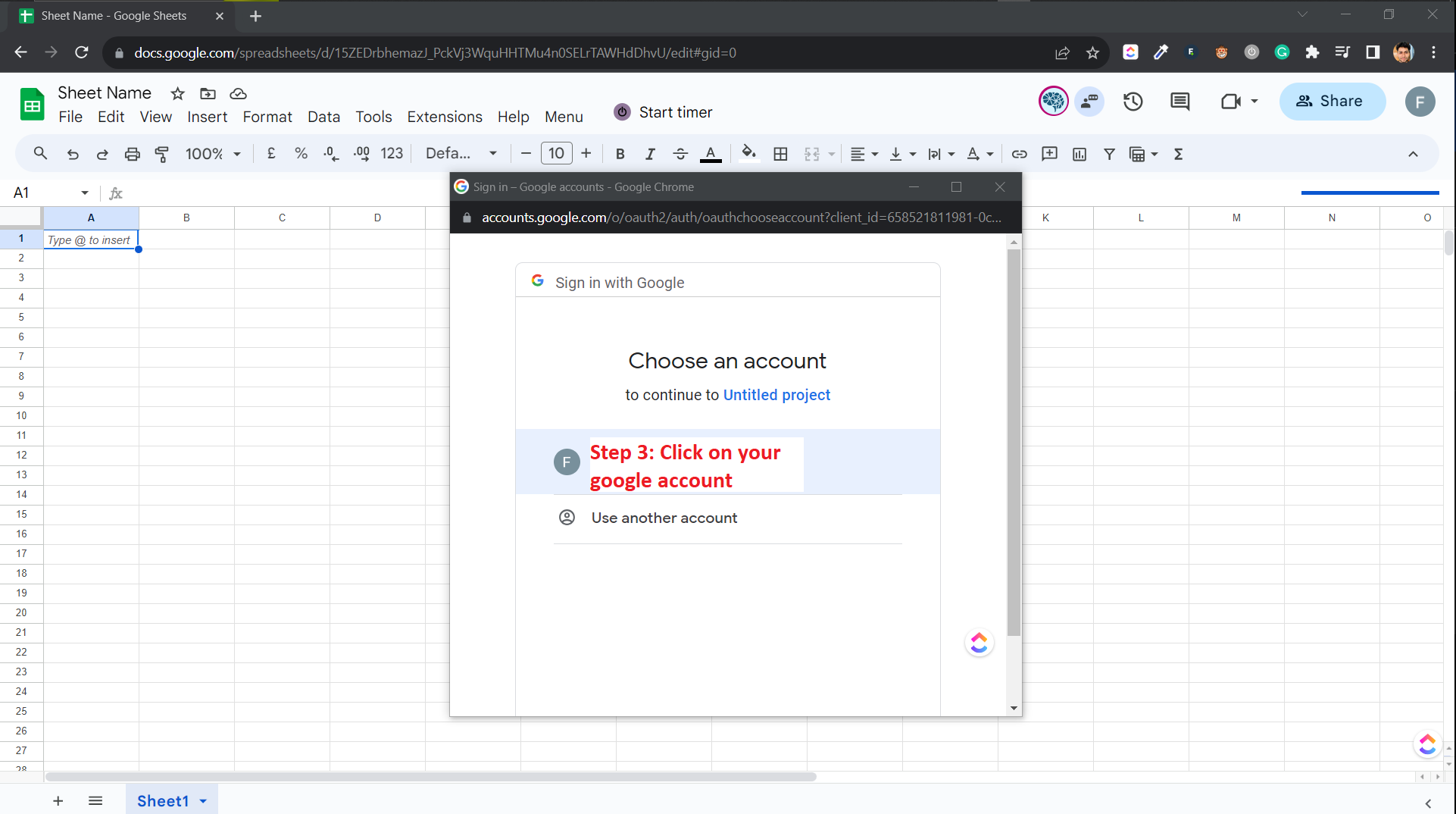Screen dimensions: 1456x814
Task: Decrease font size with minus button
Action: click(526, 154)
